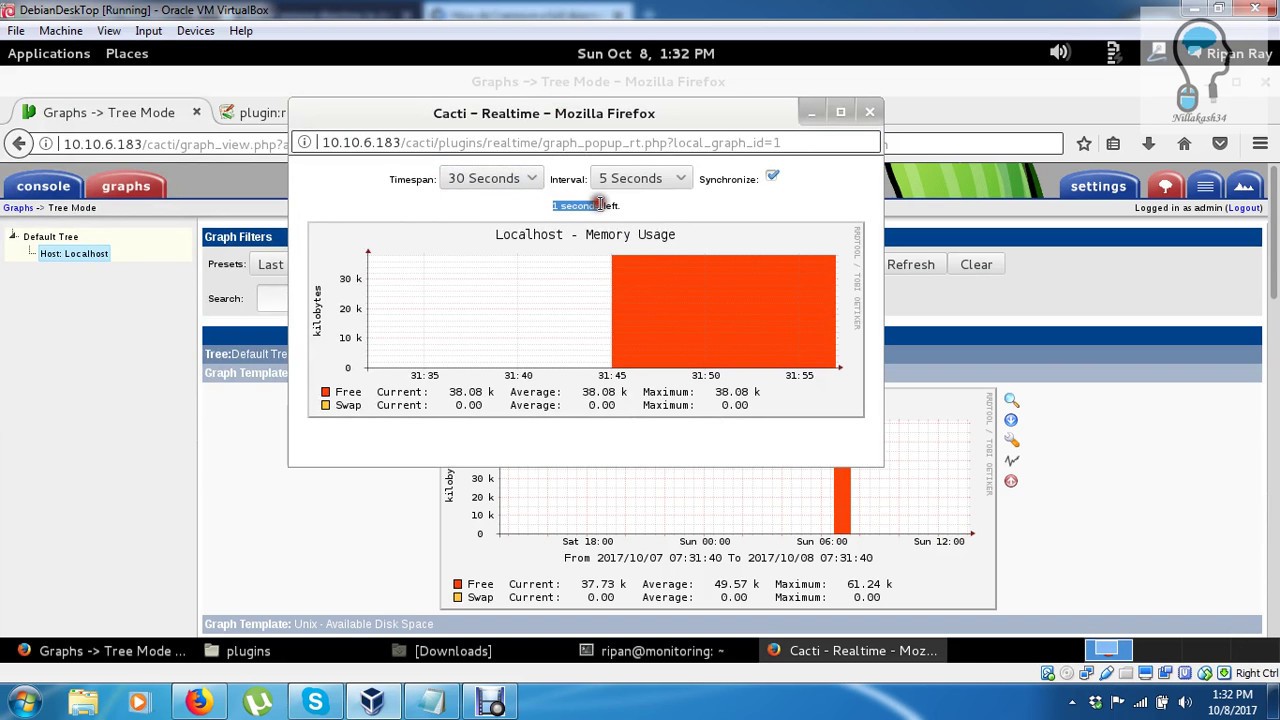Image resolution: width=1280 pixels, height=720 pixels.
Task: Open GNOME Places menu
Action: [x=127, y=53]
